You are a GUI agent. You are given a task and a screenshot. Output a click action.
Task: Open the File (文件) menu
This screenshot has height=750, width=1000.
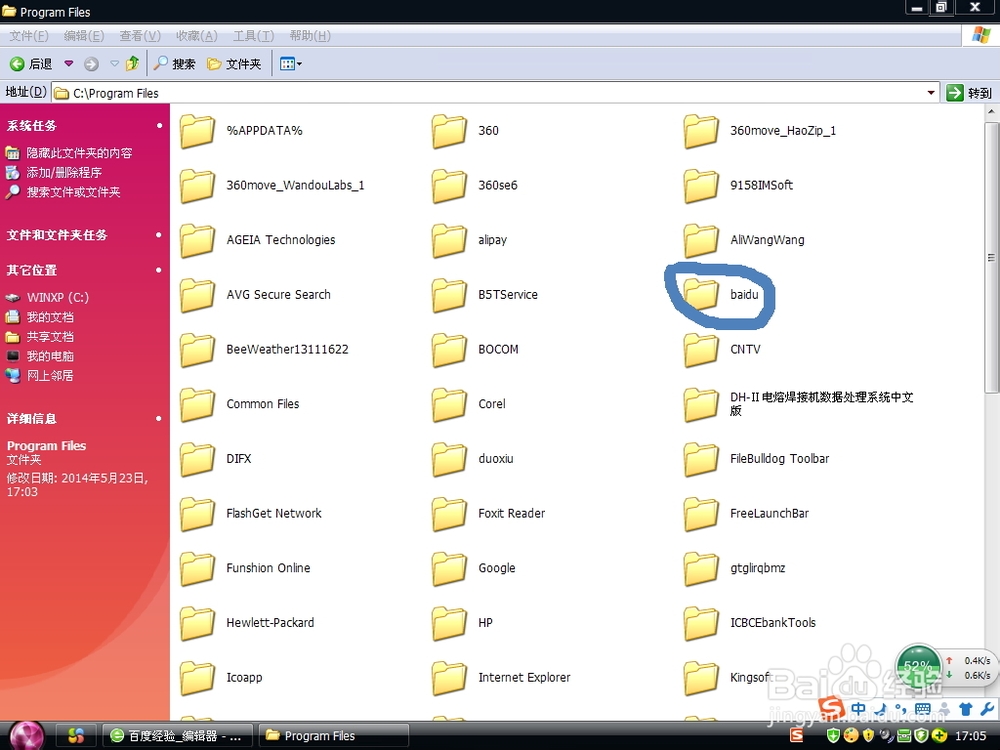click(29, 36)
